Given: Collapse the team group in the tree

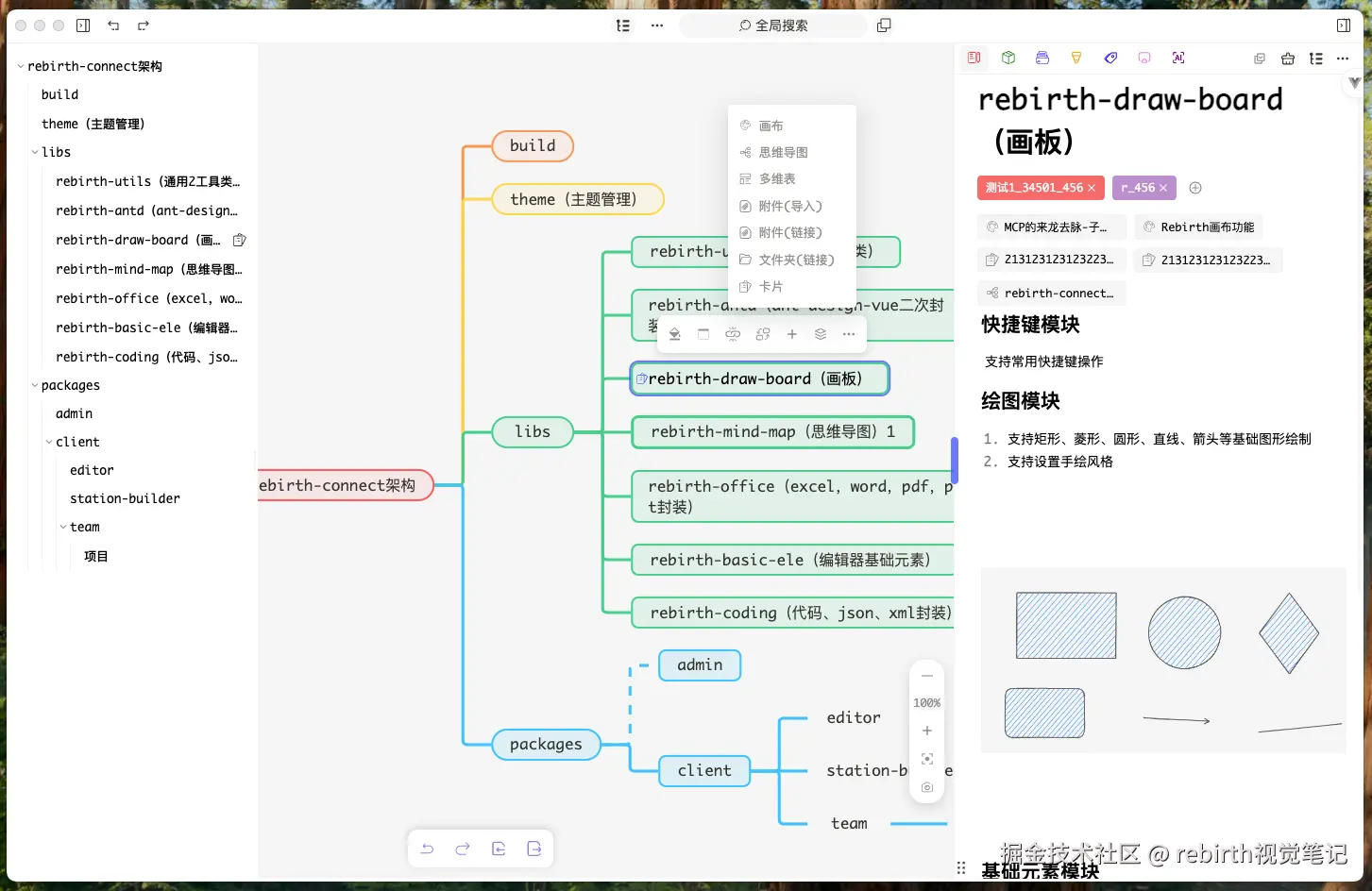Looking at the screenshot, I should click(x=63, y=527).
